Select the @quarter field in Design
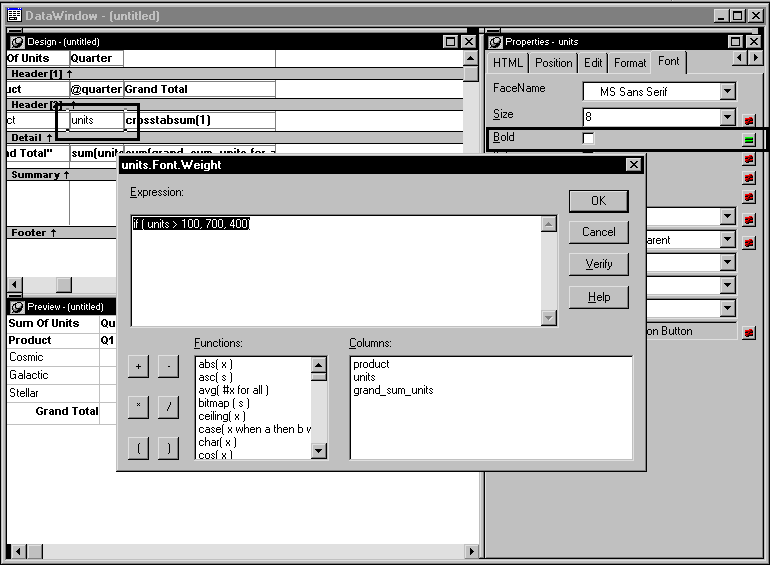770x565 pixels. point(96,89)
